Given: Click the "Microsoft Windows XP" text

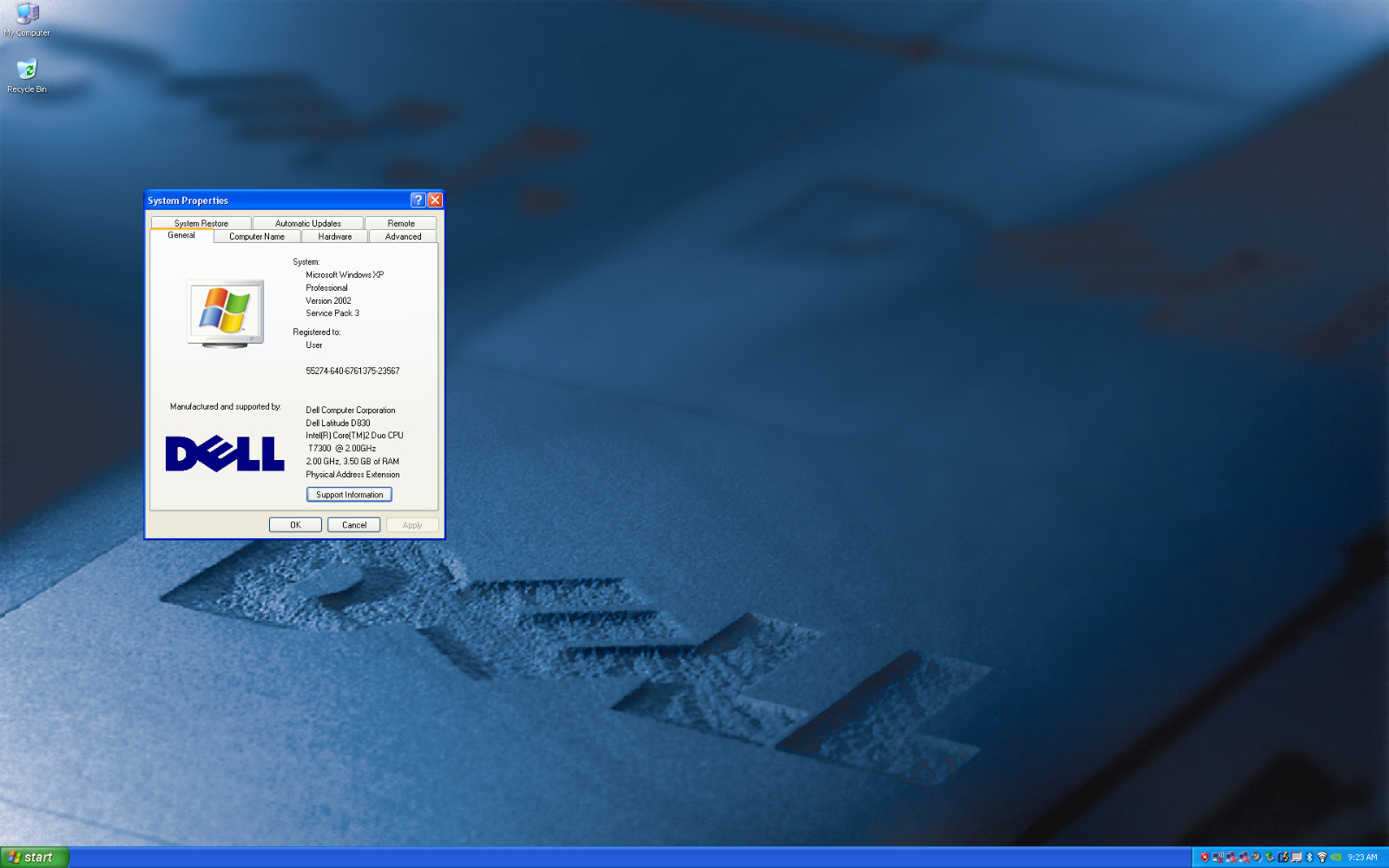Looking at the screenshot, I should [x=345, y=275].
